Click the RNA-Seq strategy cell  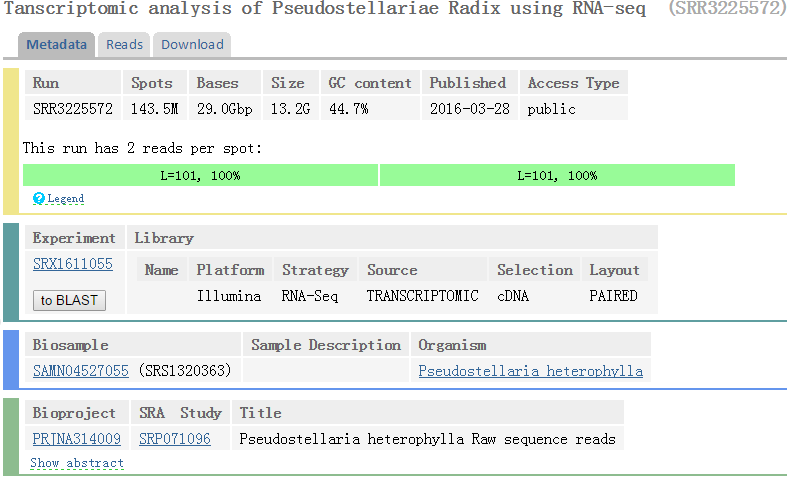point(310,296)
